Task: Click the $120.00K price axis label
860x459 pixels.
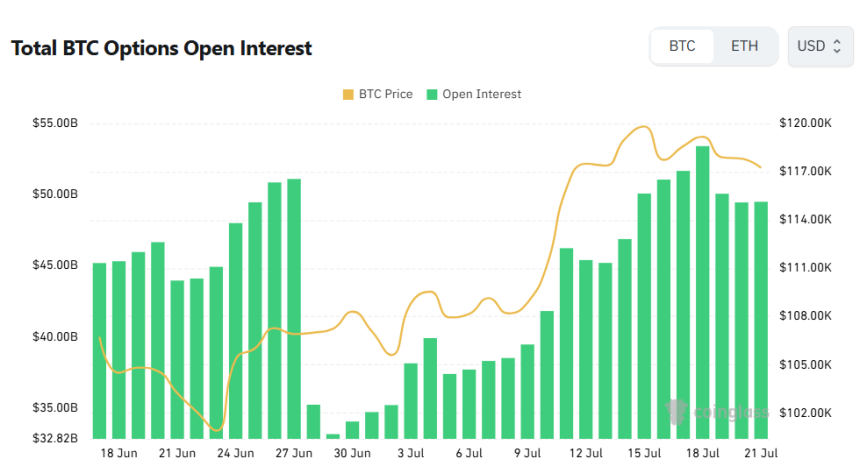Action: point(805,123)
